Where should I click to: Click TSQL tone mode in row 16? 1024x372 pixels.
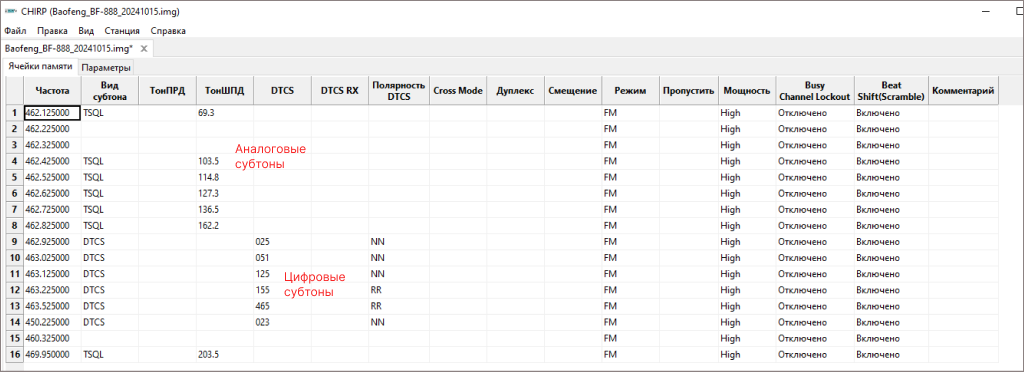[x=110, y=354]
